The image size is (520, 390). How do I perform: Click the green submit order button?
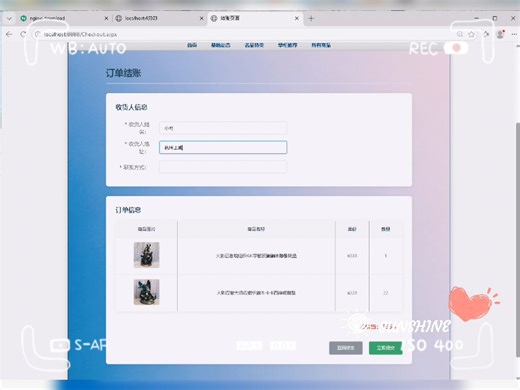click(x=386, y=348)
